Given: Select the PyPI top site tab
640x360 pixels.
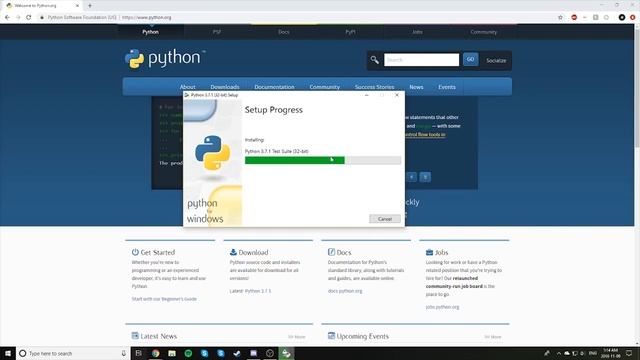Looking at the screenshot, I should click(x=350, y=32).
